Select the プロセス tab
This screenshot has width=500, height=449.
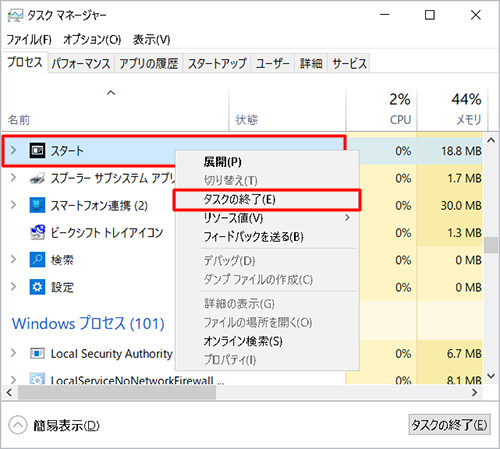25,62
